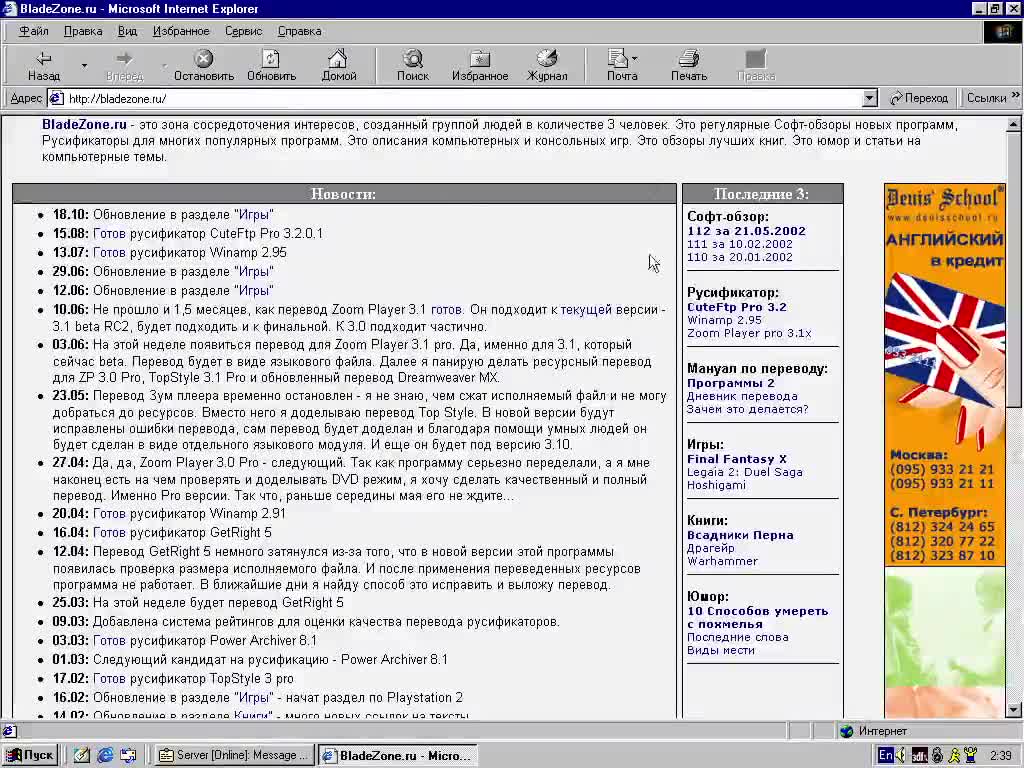Click the Print (Печать) toolbar icon

(x=688, y=66)
